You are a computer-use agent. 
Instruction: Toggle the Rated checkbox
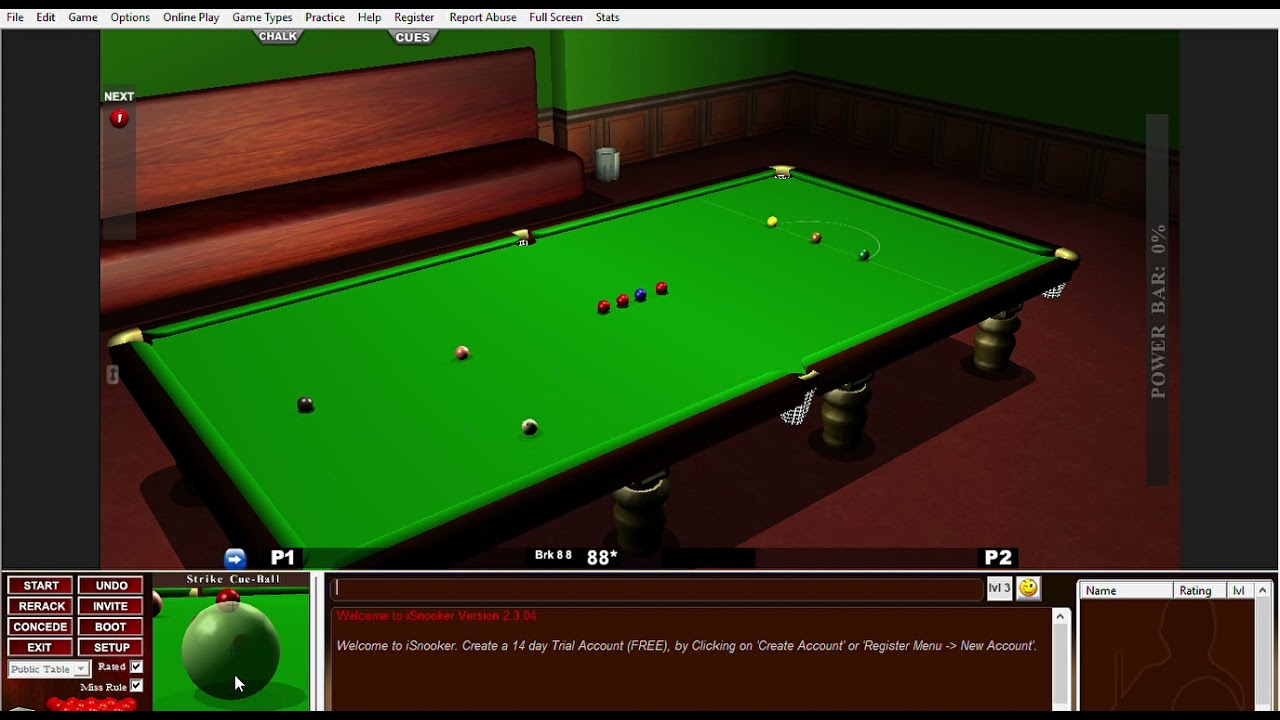136,667
